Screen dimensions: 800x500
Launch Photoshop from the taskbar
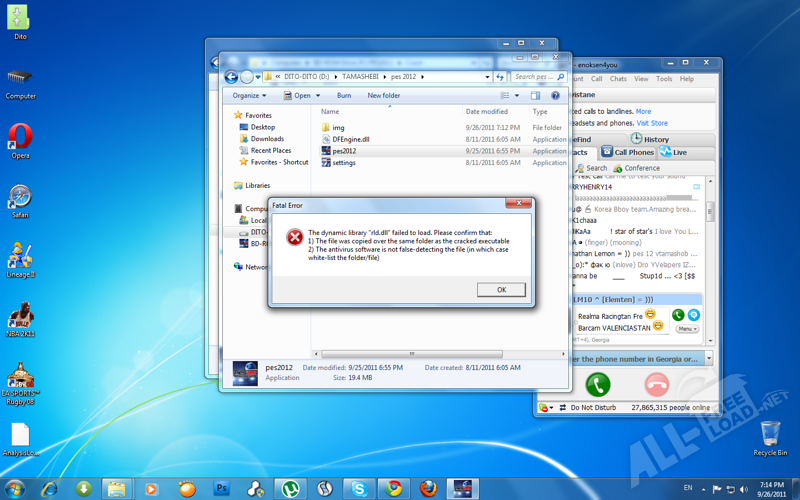[x=222, y=489]
